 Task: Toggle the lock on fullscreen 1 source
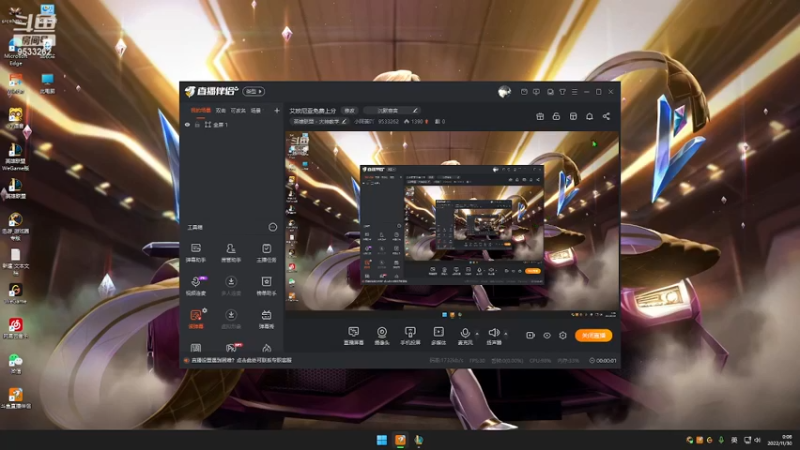pos(197,125)
